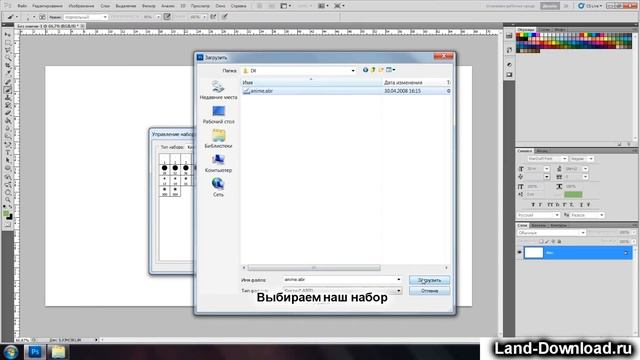The image size is (640, 360).
Task: Hide the Фон layer with the eye icon
Action: (x=520, y=253)
